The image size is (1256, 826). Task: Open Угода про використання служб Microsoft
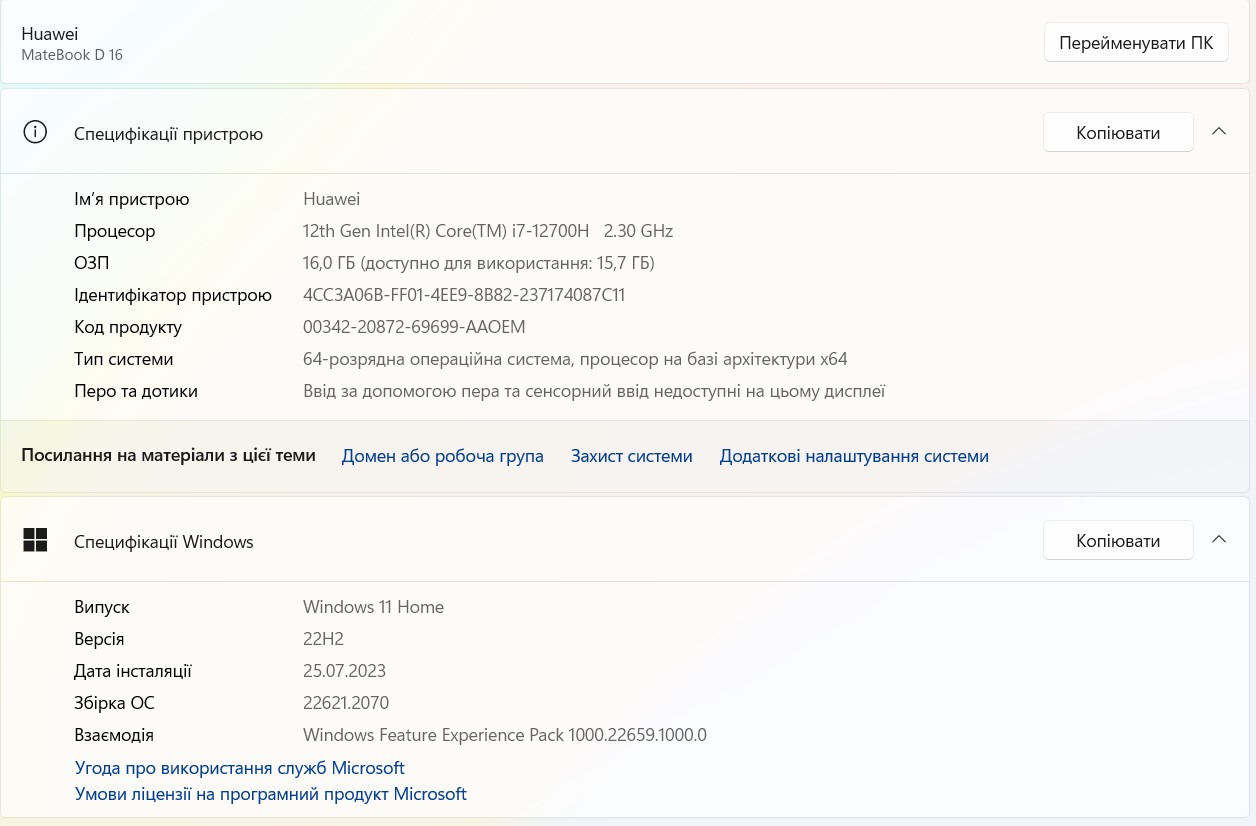pyautogui.click(x=240, y=768)
